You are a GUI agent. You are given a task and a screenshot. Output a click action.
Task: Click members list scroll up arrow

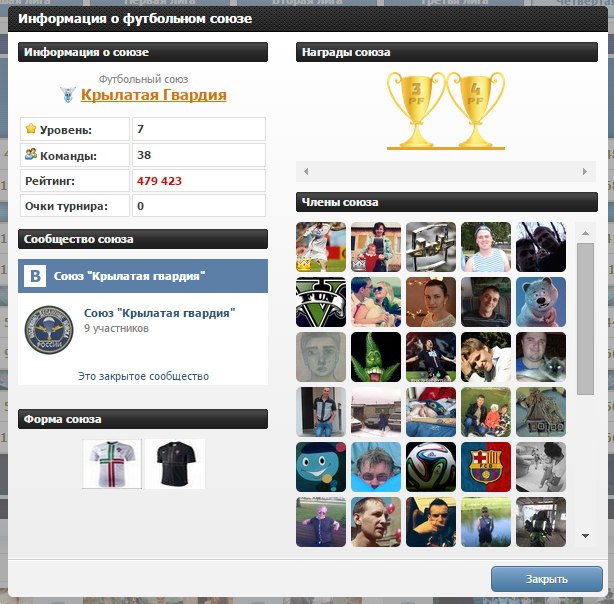pyautogui.click(x=585, y=233)
